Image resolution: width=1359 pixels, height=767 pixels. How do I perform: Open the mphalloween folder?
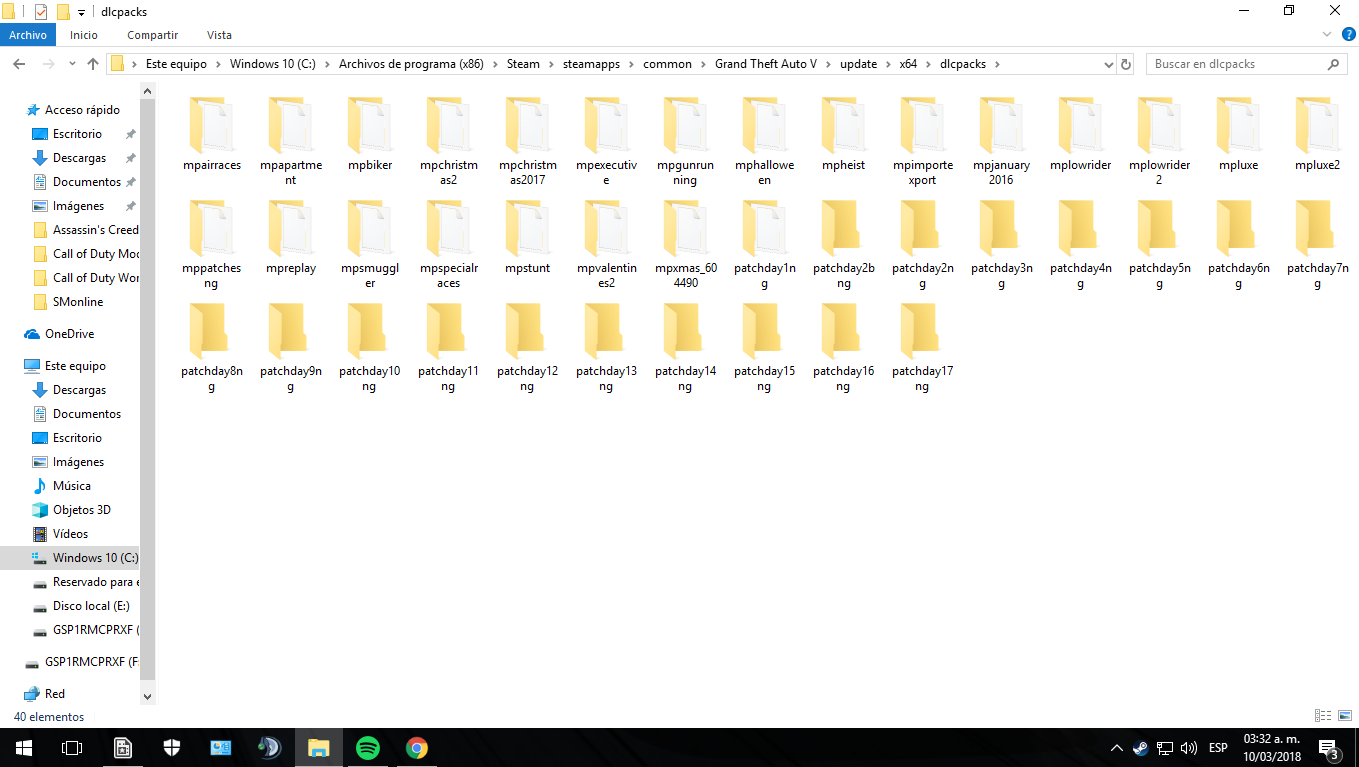pyautogui.click(x=764, y=142)
